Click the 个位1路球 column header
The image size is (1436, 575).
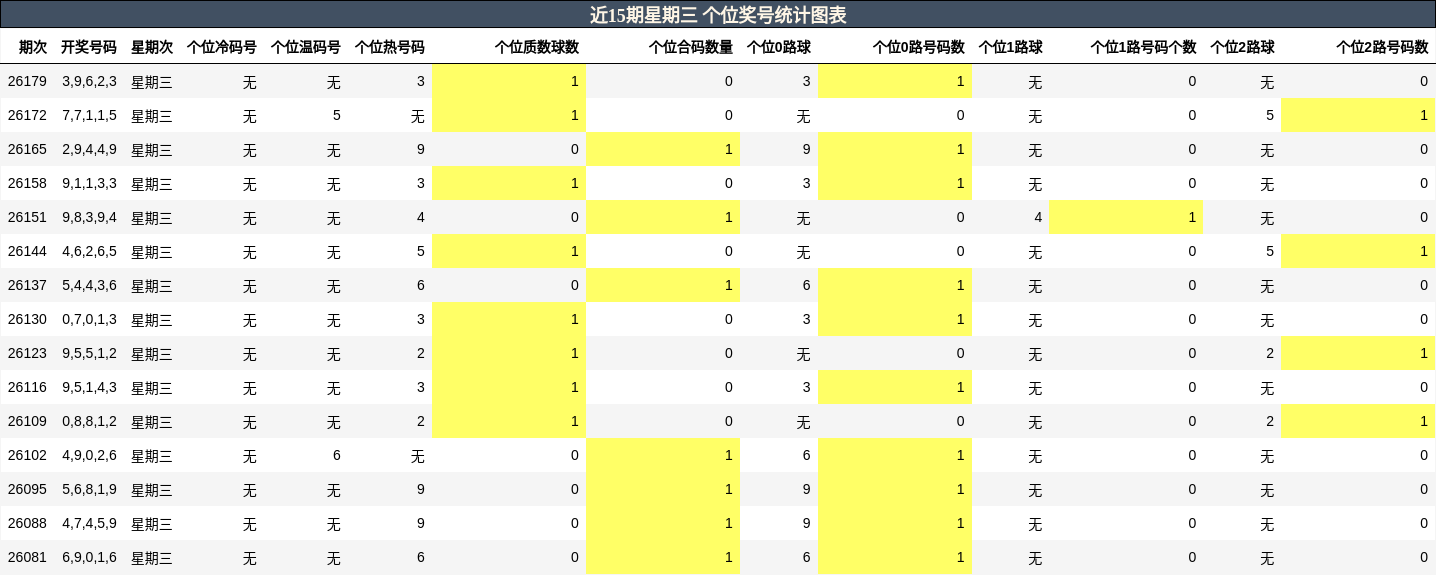point(1011,47)
